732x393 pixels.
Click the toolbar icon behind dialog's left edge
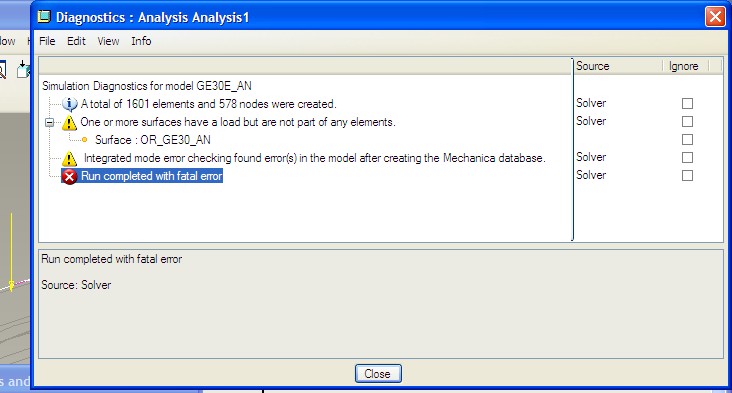point(22,69)
